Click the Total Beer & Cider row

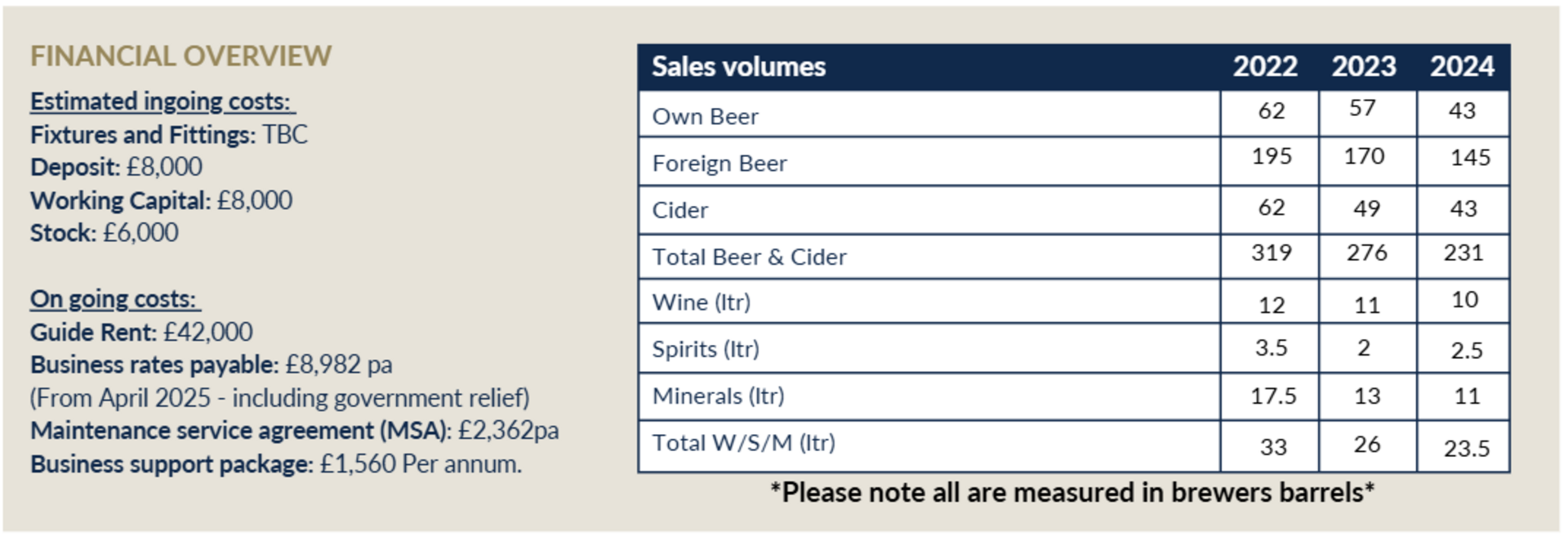pos(1073,257)
